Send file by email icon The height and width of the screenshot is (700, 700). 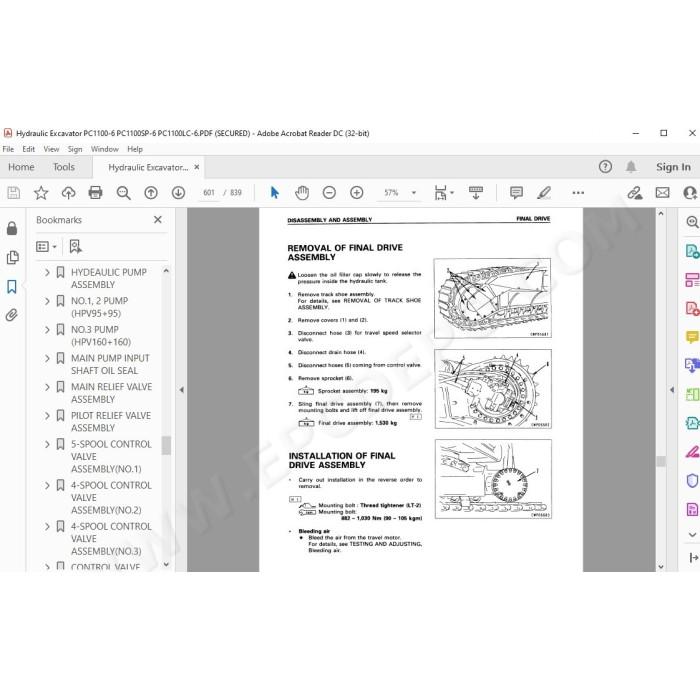coord(662,193)
